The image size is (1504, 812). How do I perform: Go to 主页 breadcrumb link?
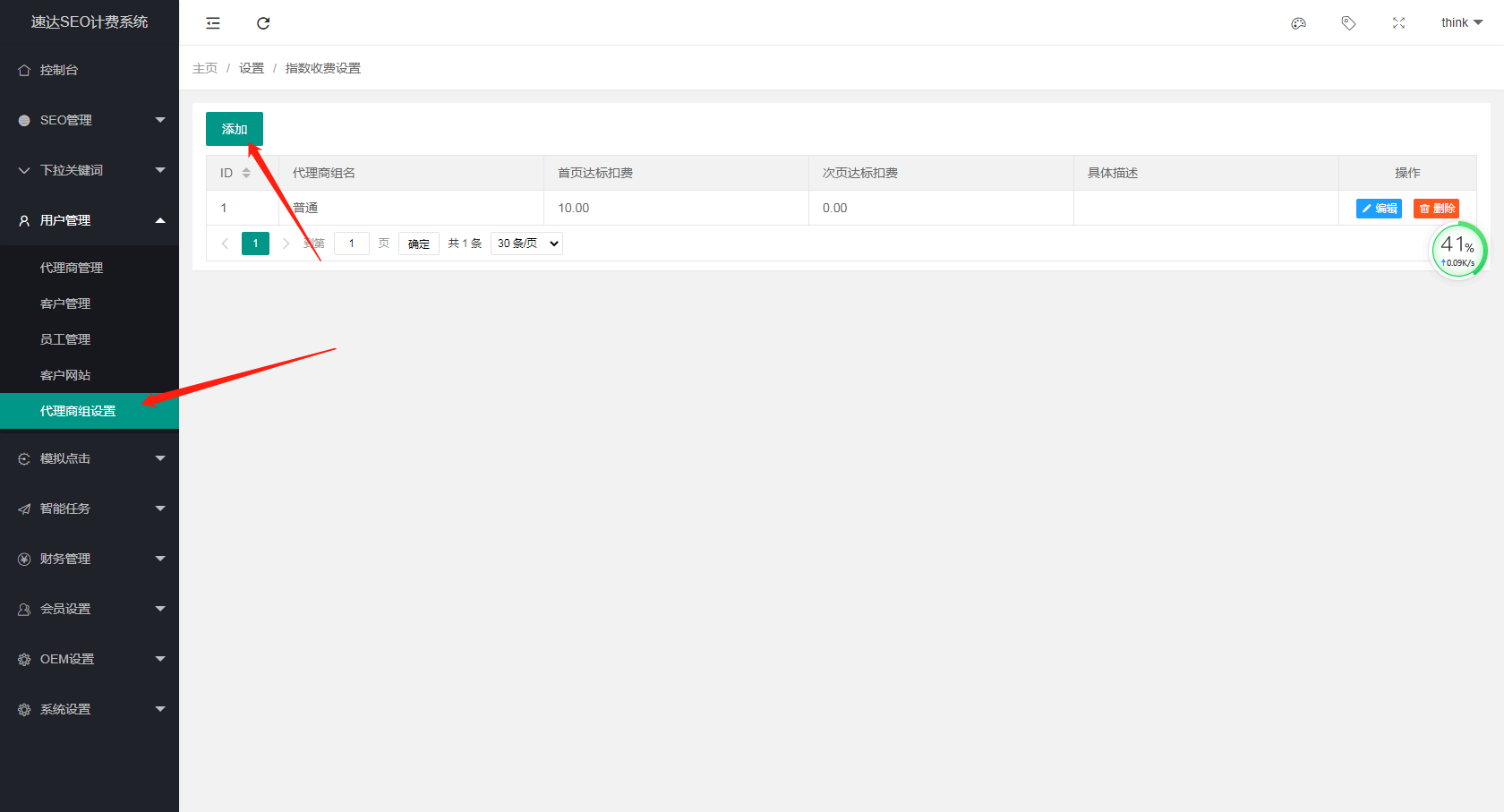pos(205,68)
